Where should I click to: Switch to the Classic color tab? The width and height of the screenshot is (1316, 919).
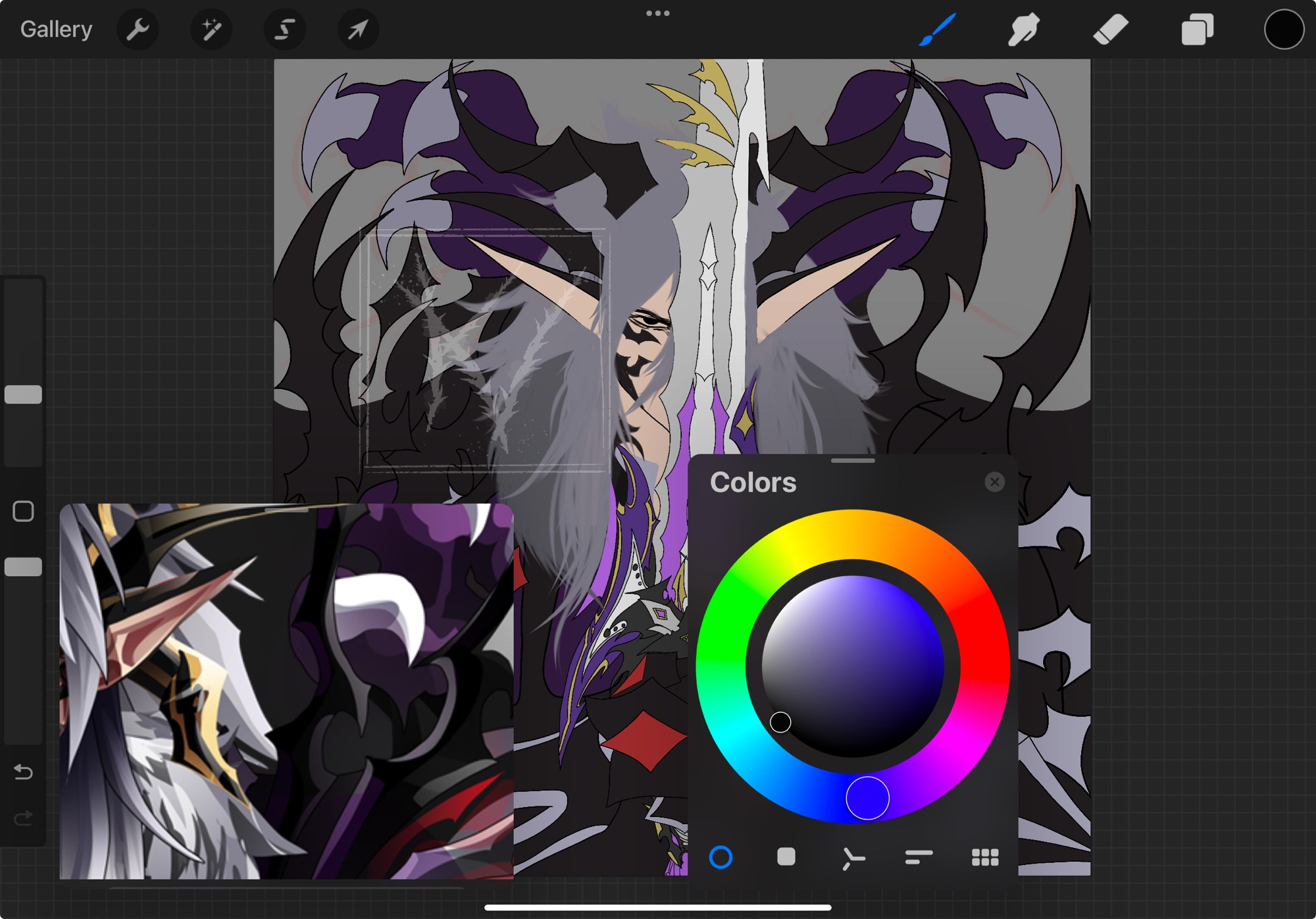click(x=786, y=856)
